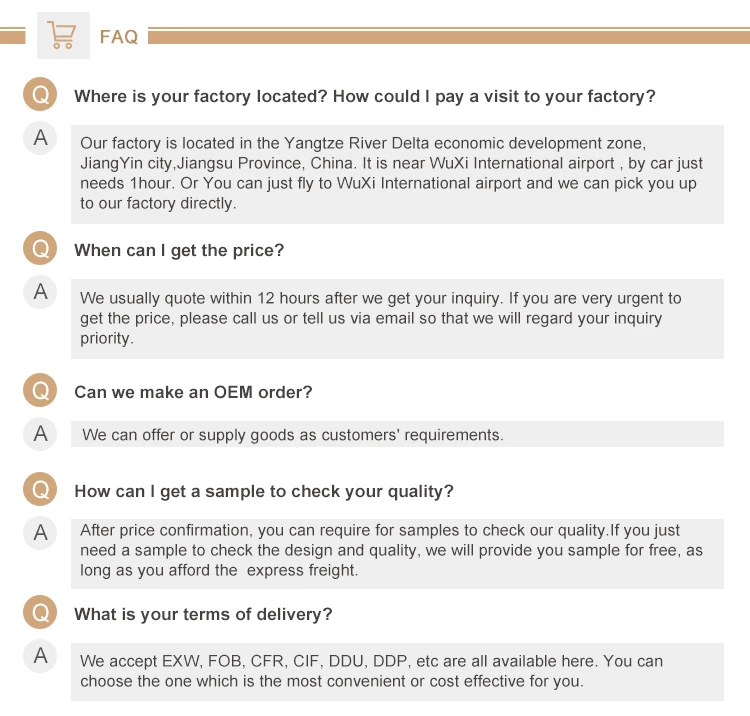Click the shopping cart icon
The height and width of the screenshot is (716, 750).
pyautogui.click(x=62, y=36)
